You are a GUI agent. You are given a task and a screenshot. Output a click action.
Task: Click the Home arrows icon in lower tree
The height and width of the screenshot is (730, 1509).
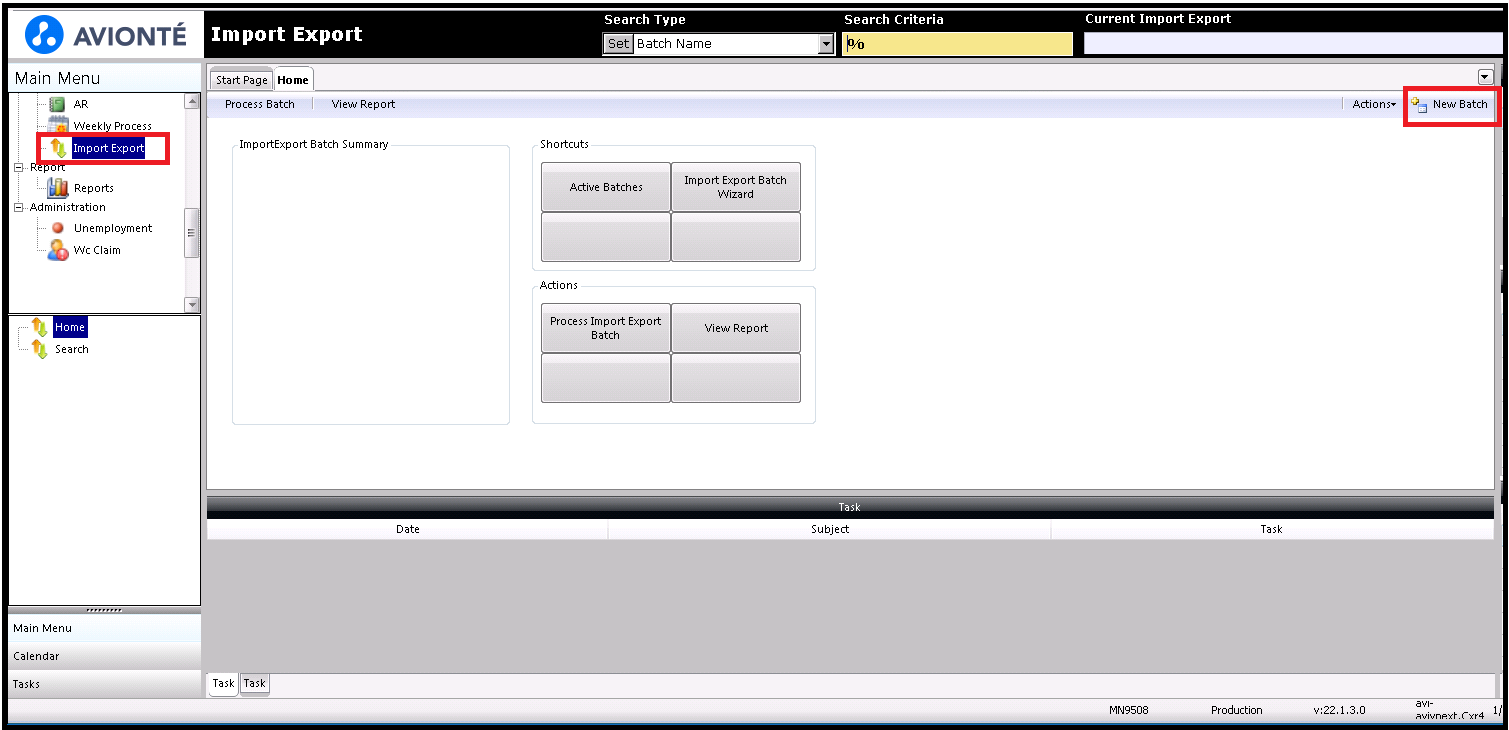[39, 327]
